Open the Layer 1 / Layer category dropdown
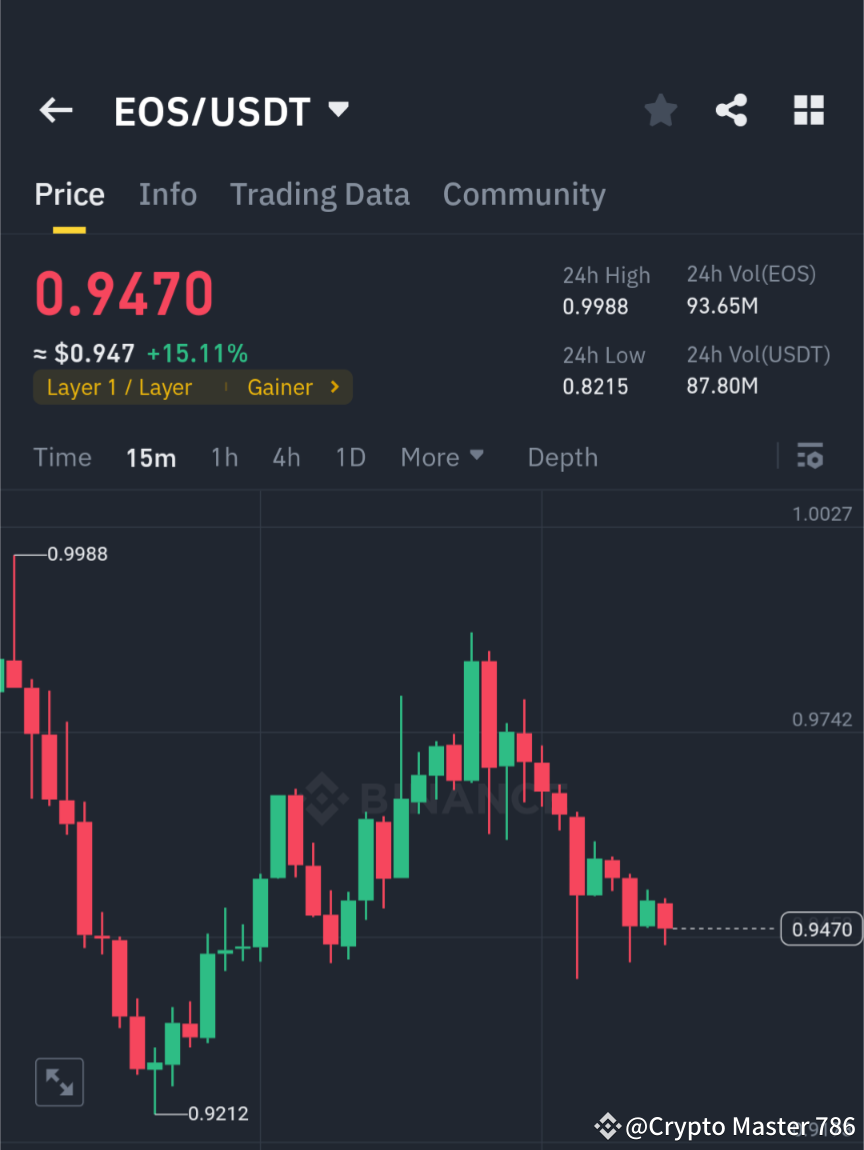This screenshot has height=1150, width=864. click(118, 387)
